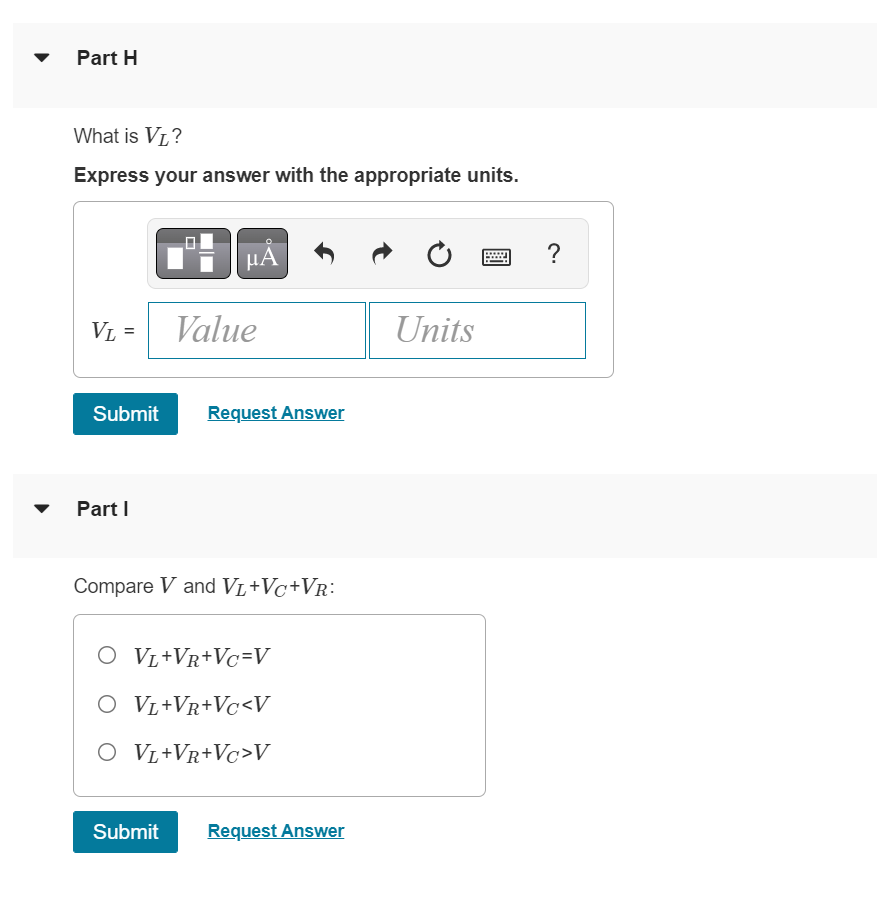
Task: Click the redo arrow icon
Action: click(382, 254)
